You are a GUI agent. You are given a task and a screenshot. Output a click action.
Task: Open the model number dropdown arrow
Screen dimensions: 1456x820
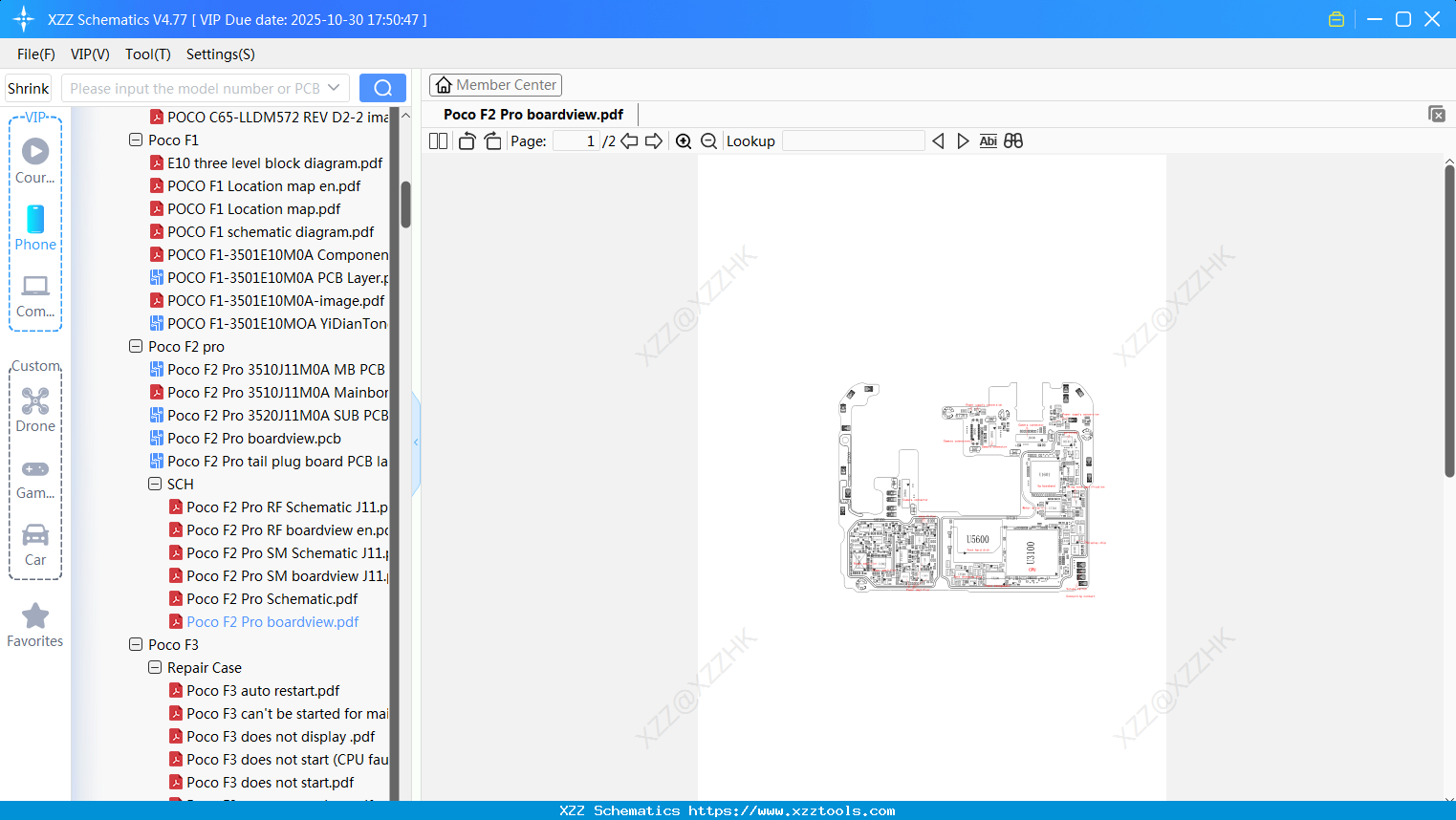pos(334,88)
